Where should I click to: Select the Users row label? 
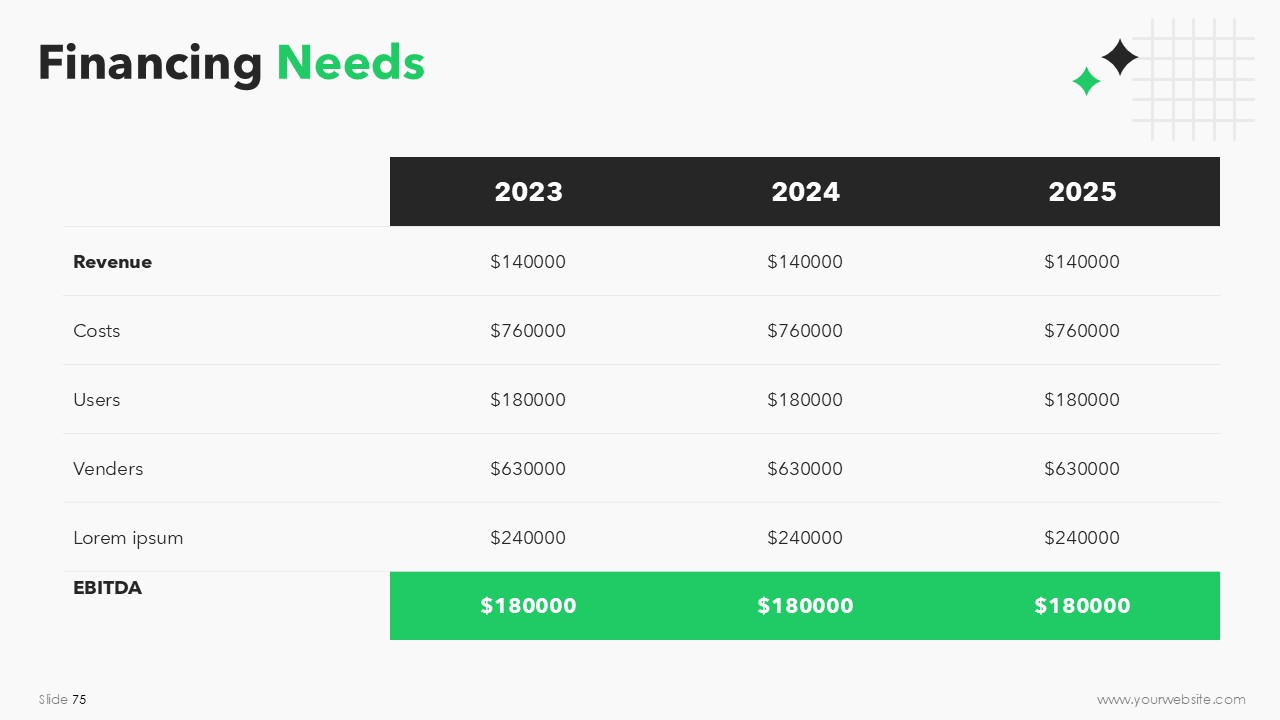tap(96, 400)
